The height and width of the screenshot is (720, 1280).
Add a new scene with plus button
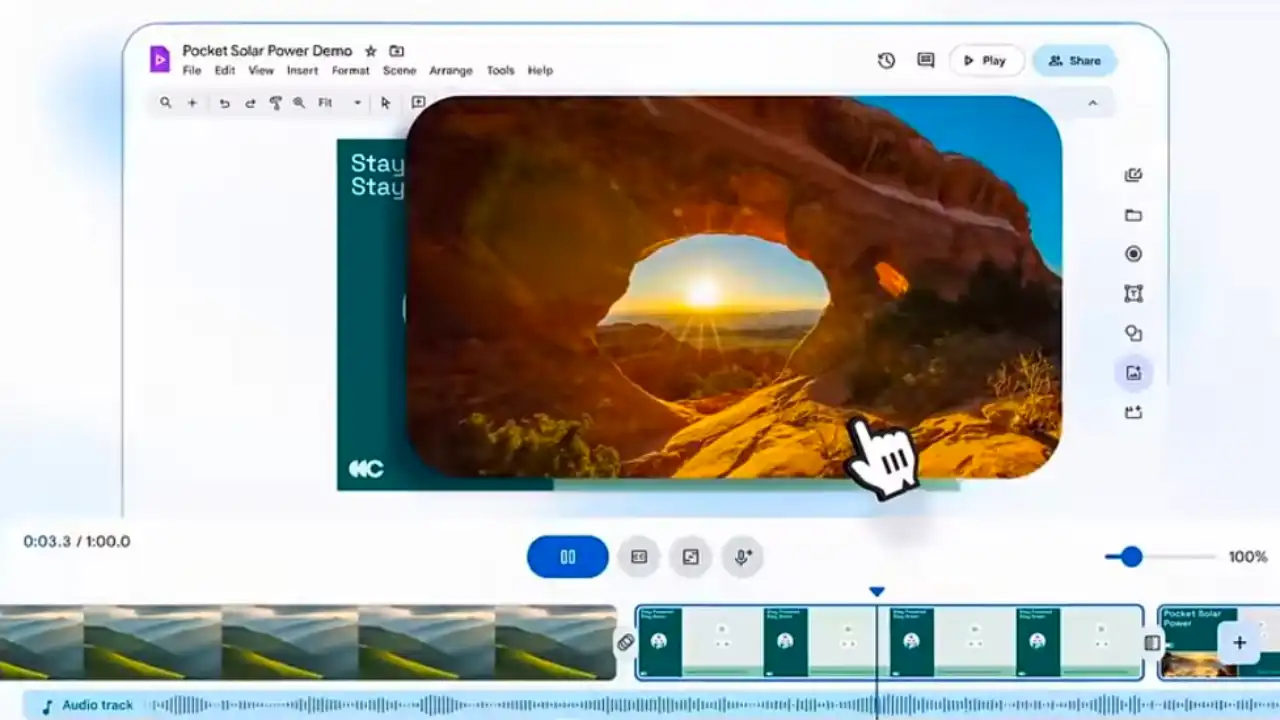pos(1239,643)
